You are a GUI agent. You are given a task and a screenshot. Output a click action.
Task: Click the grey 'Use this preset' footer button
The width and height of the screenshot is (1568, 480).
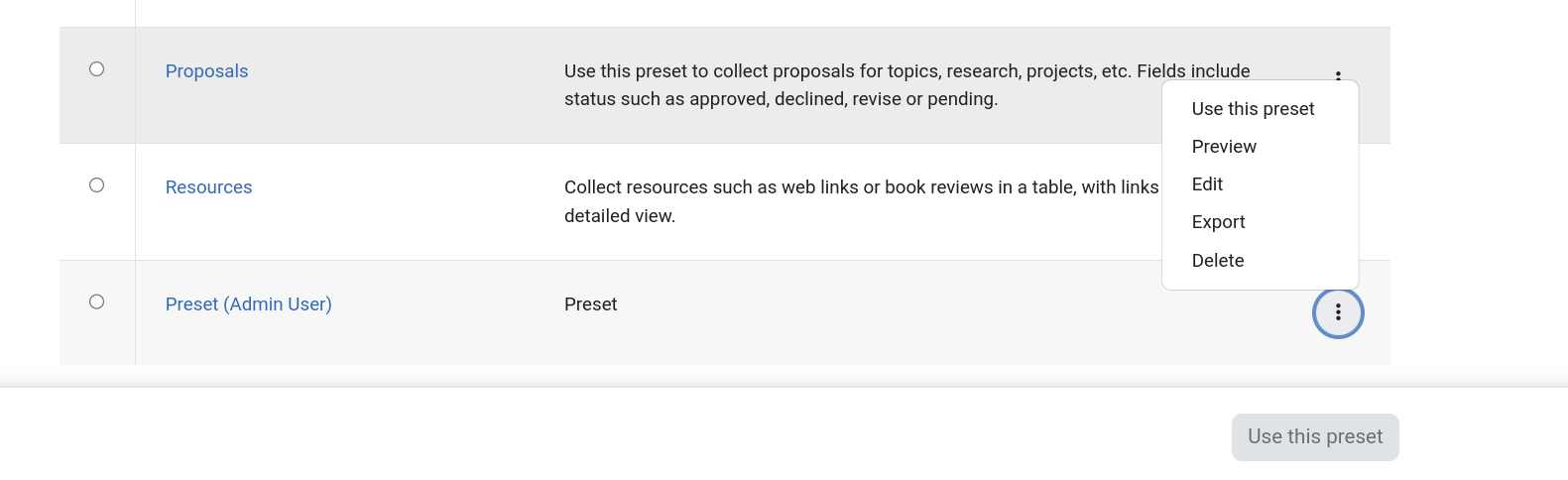click(1315, 437)
